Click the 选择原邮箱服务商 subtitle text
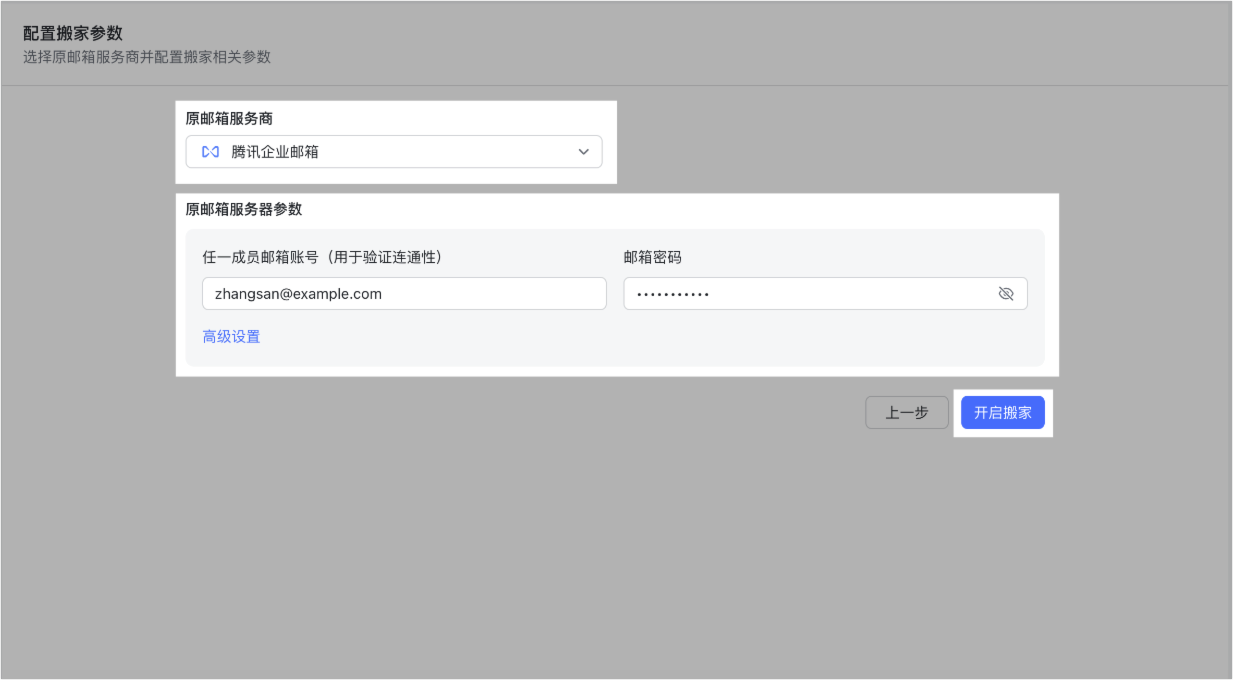Viewport: 1233px width, 680px height. 147,57
